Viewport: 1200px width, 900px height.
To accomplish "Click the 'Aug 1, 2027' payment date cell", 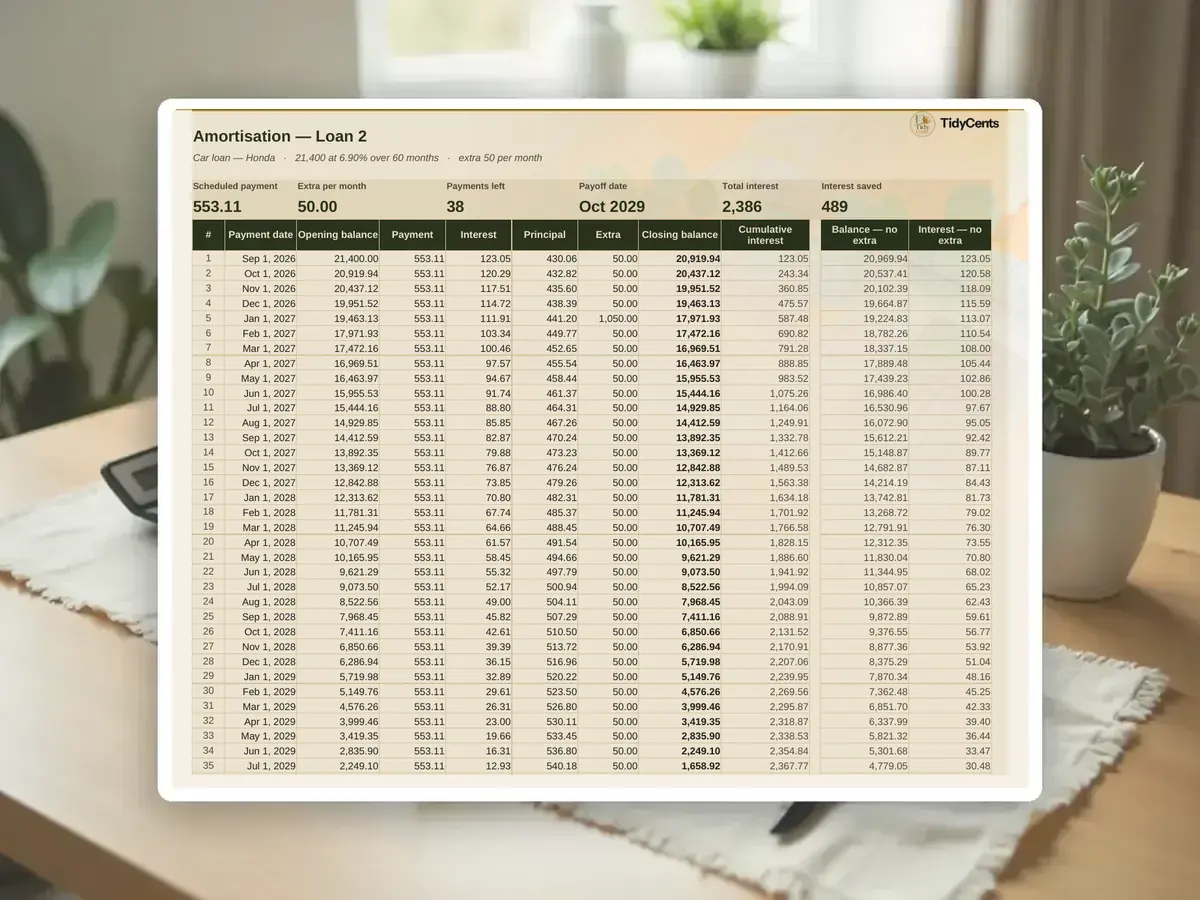I will tap(260, 423).
